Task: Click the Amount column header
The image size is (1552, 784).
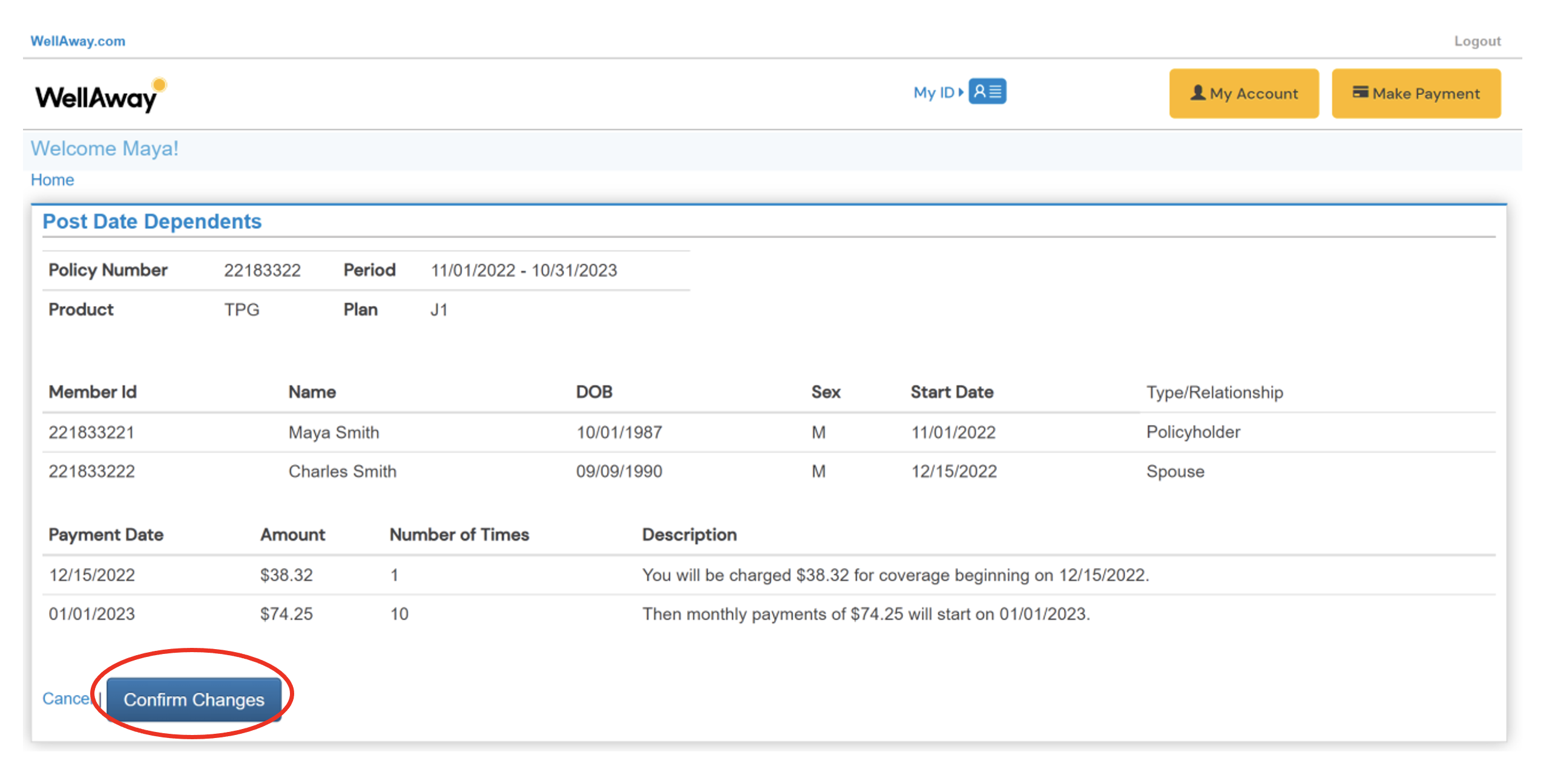Action: (292, 535)
